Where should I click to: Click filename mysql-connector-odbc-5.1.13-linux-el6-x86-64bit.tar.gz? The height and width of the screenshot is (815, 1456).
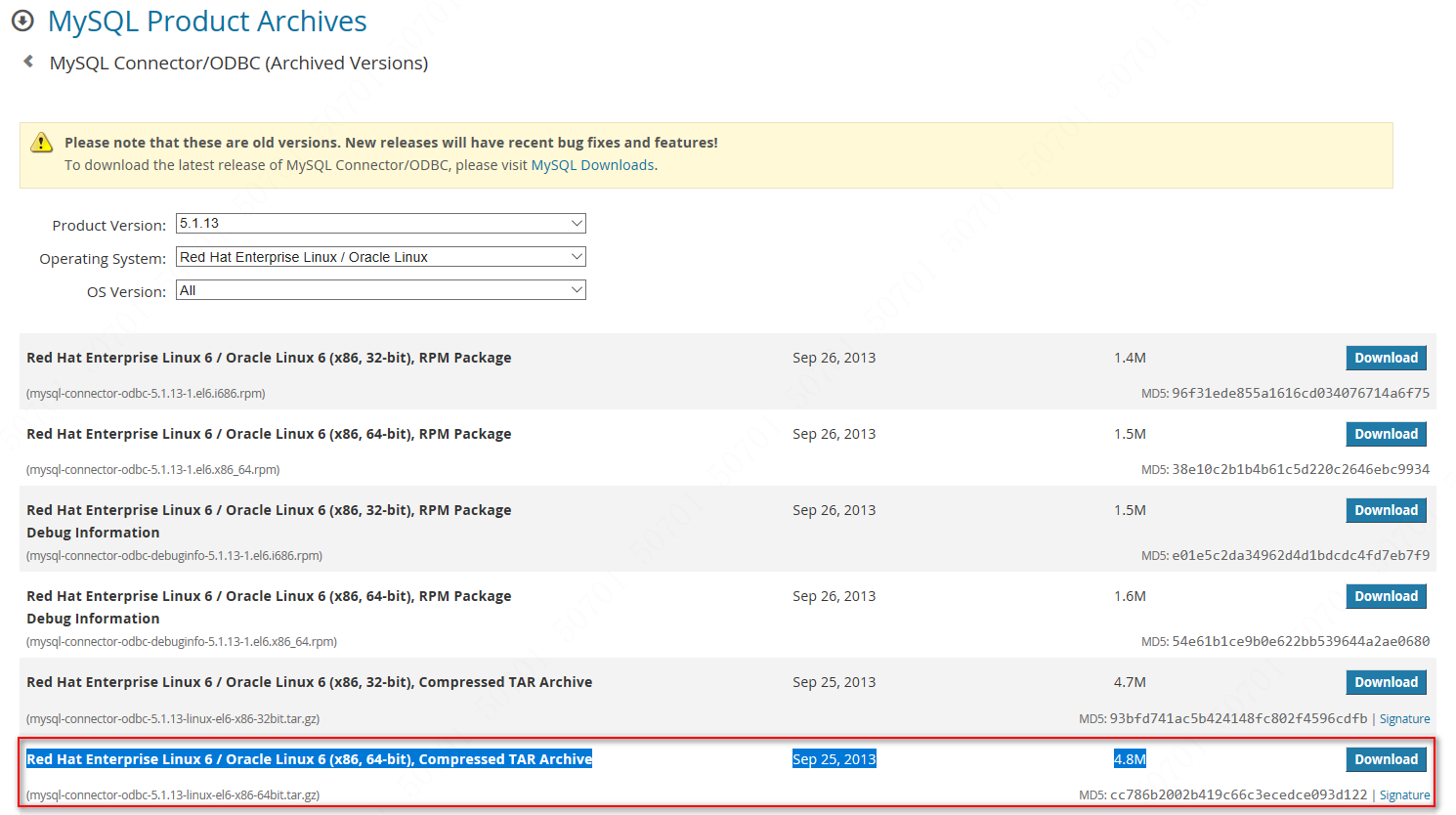point(173,795)
